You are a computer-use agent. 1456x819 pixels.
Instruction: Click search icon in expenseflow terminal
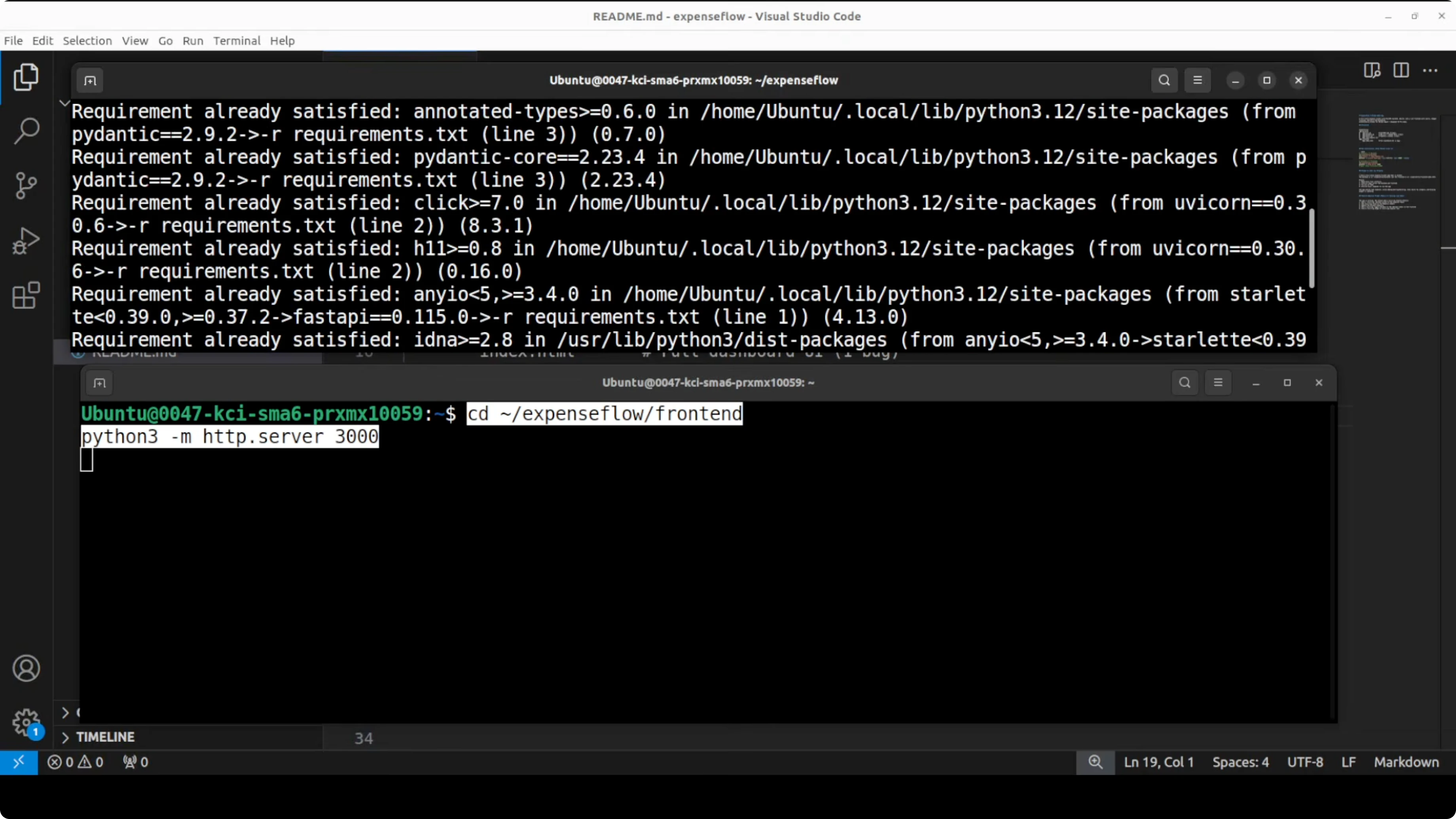coord(1164,80)
